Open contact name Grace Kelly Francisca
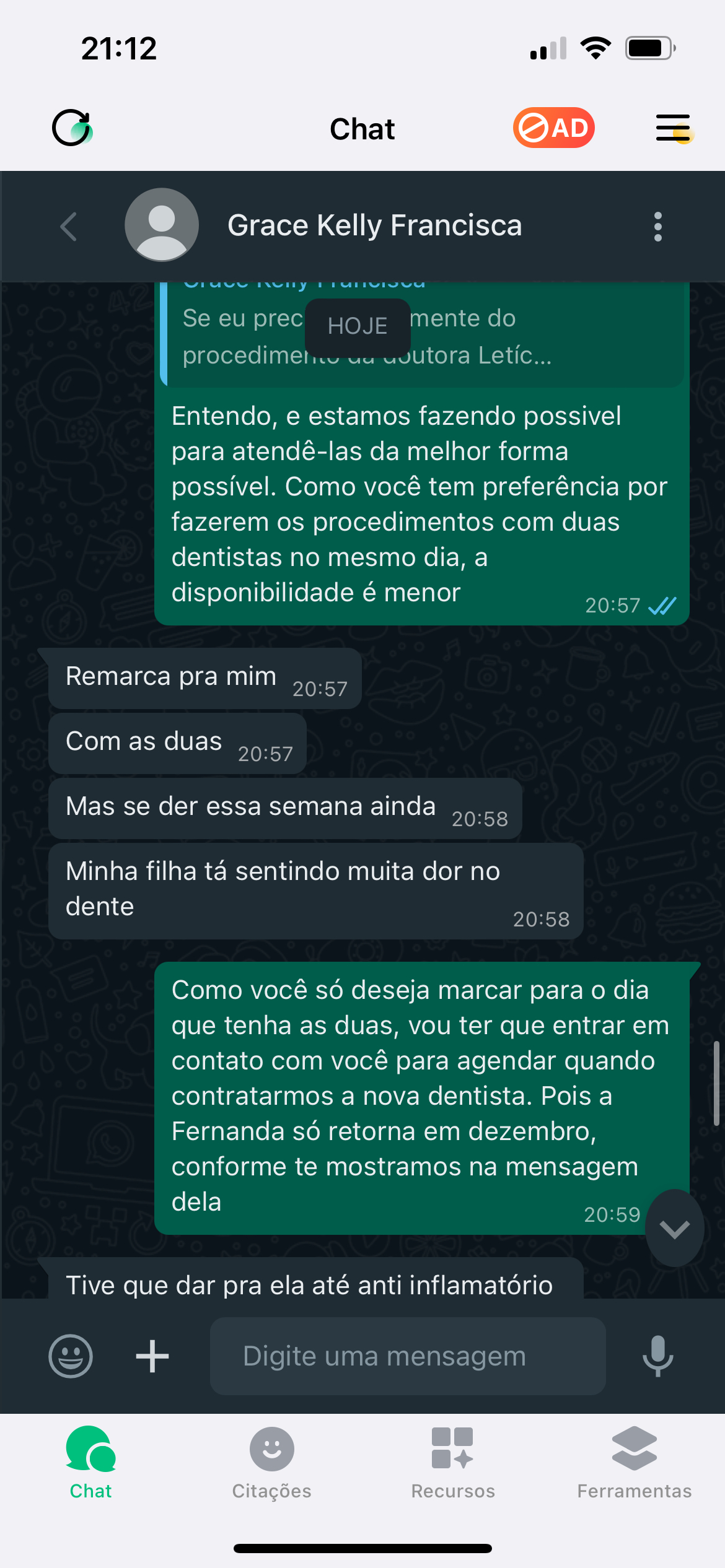This screenshot has height=1568, width=725. pyautogui.click(x=374, y=225)
